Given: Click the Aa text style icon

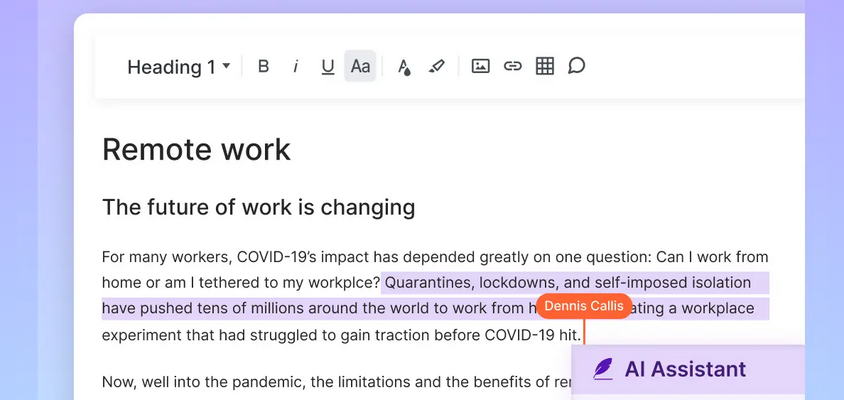Looking at the screenshot, I should pos(360,67).
